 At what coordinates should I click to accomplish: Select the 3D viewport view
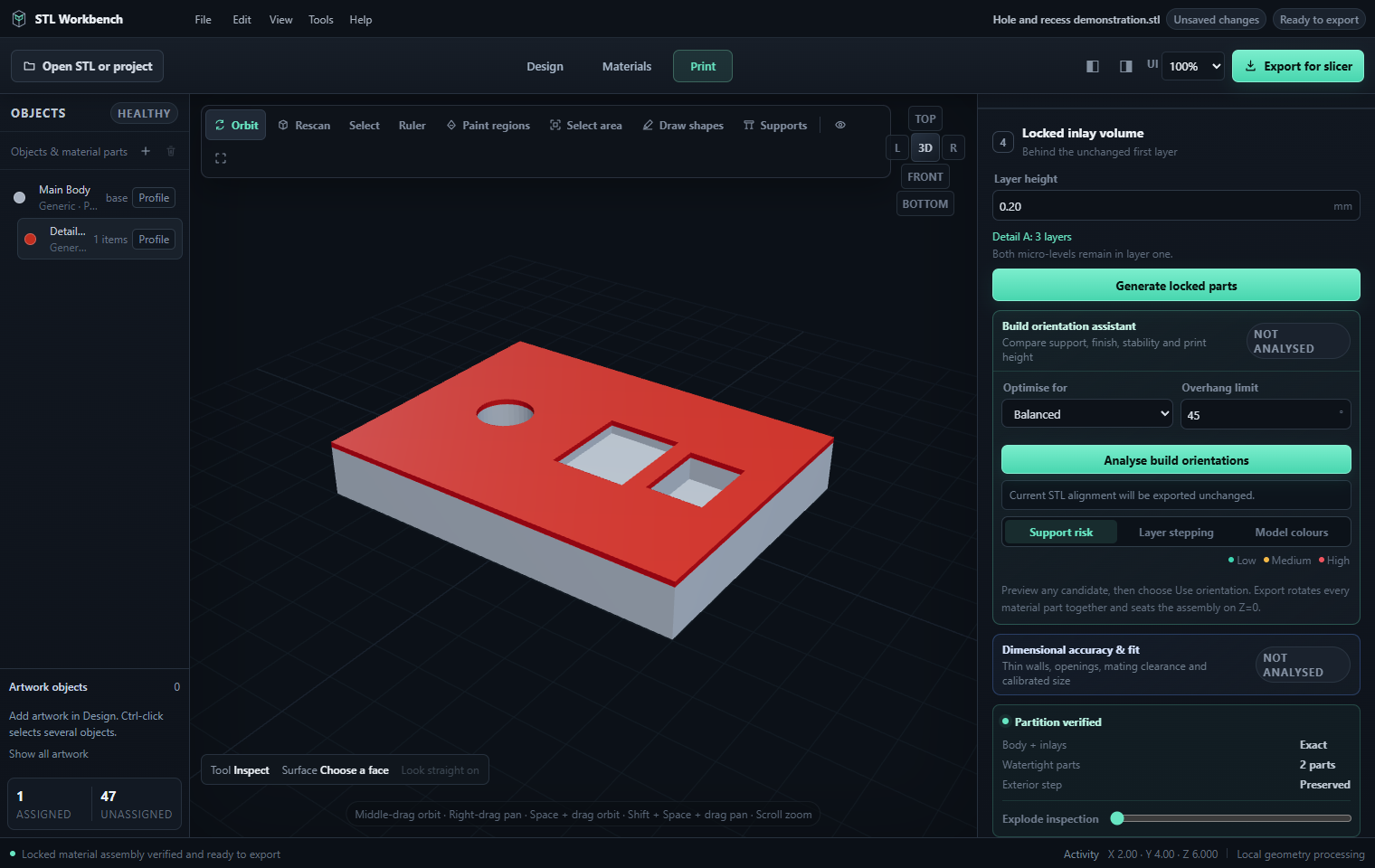click(x=925, y=147)
